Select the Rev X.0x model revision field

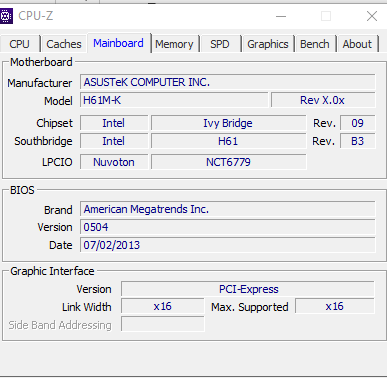point(323,100)
